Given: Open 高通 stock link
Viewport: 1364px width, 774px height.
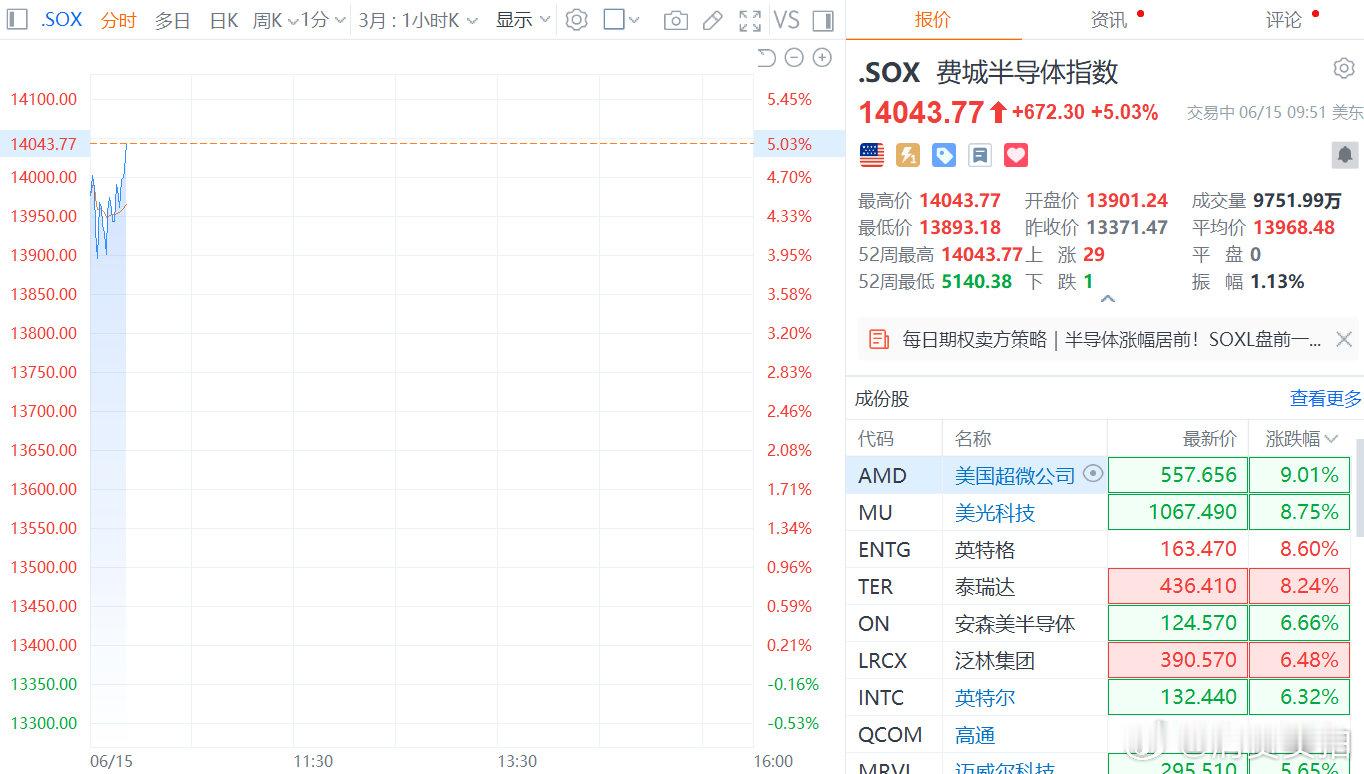Looking at the screenshot, I should tap(974, 734).
